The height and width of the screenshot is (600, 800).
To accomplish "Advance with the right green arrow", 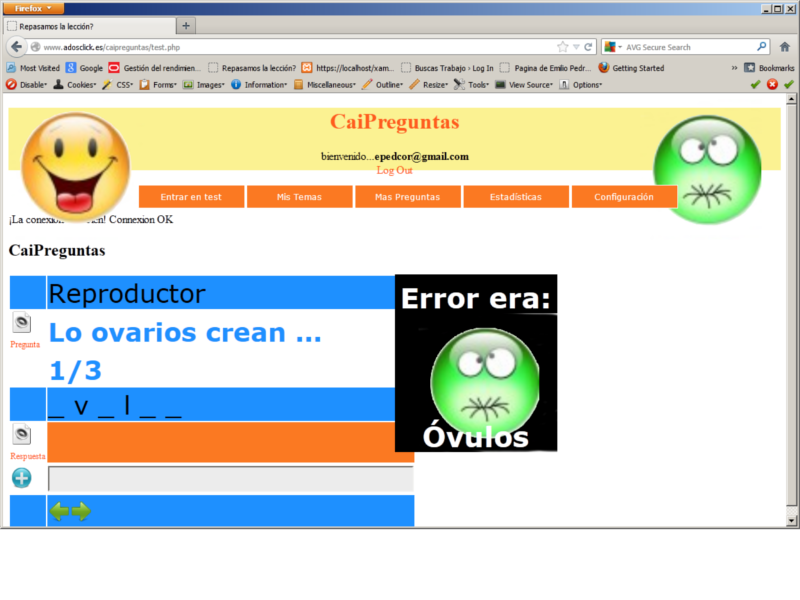I will tap(81, 512).
